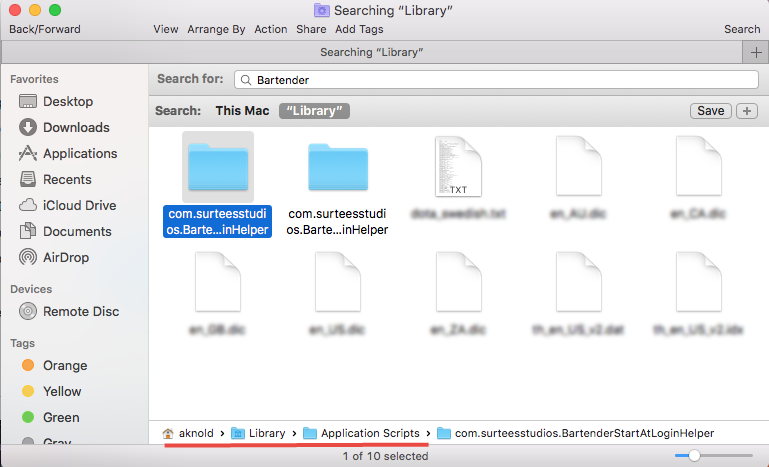Open Applications in the sidebar

tap(68, 154)
